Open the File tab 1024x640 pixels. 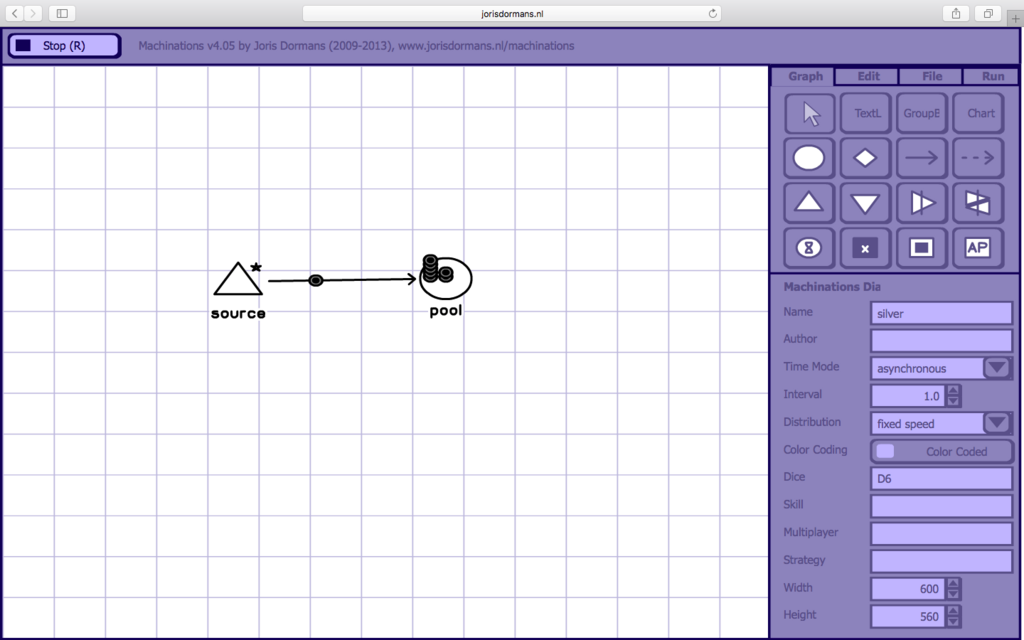[x=932, y=76]
